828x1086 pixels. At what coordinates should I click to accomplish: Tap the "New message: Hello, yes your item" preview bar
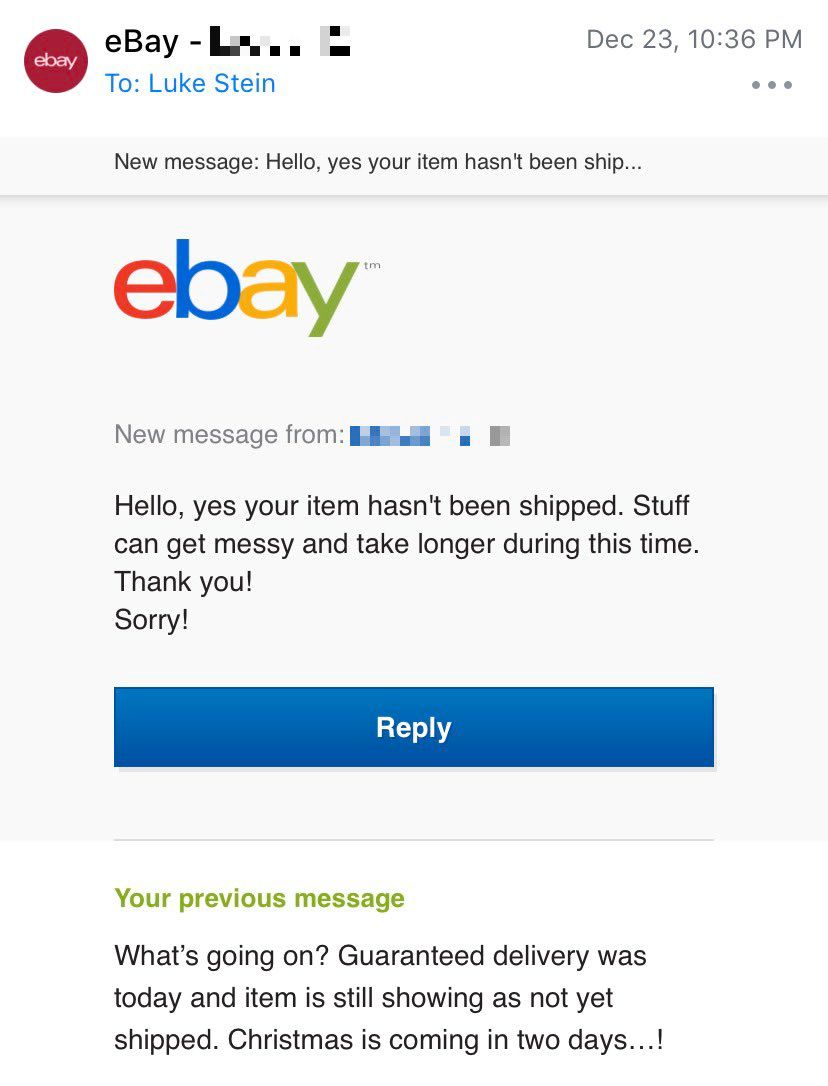coord(378,162)
